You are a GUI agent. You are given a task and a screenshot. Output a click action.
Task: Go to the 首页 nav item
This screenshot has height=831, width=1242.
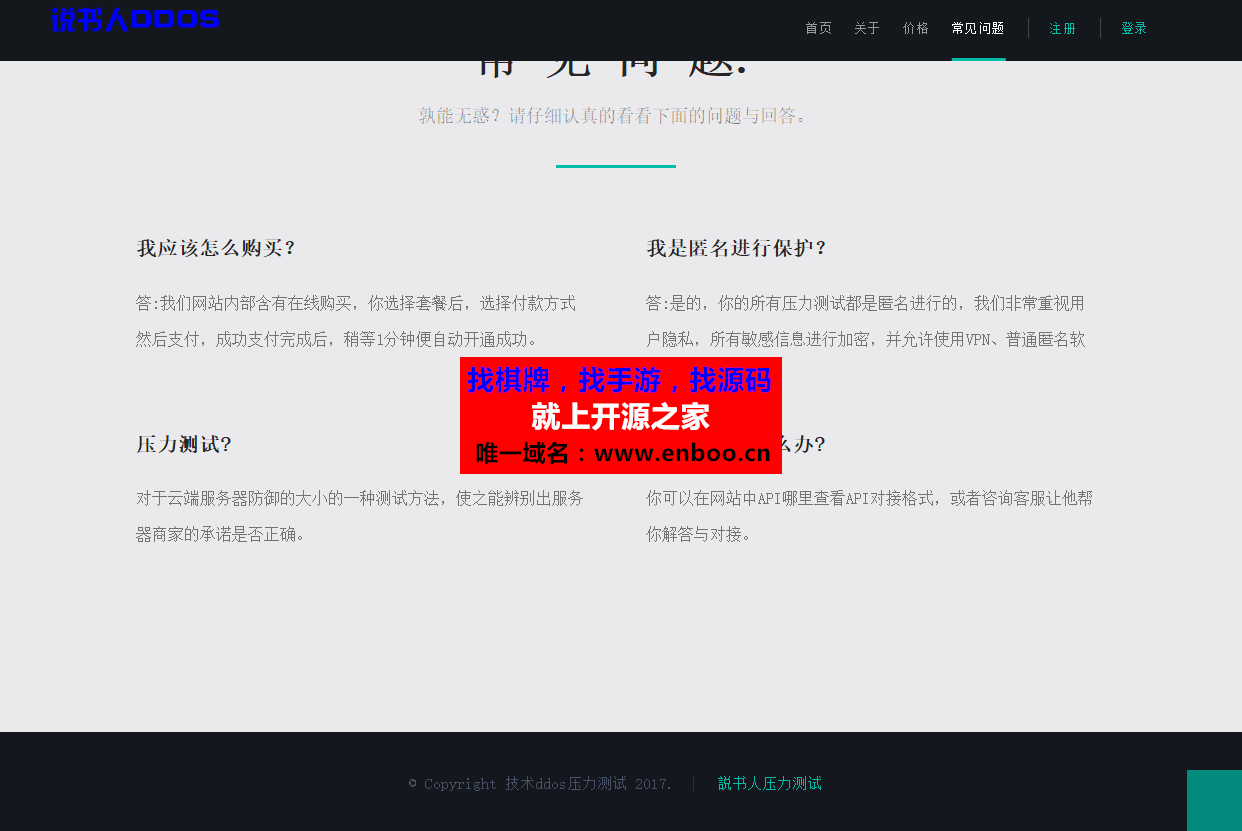point(818,28)
